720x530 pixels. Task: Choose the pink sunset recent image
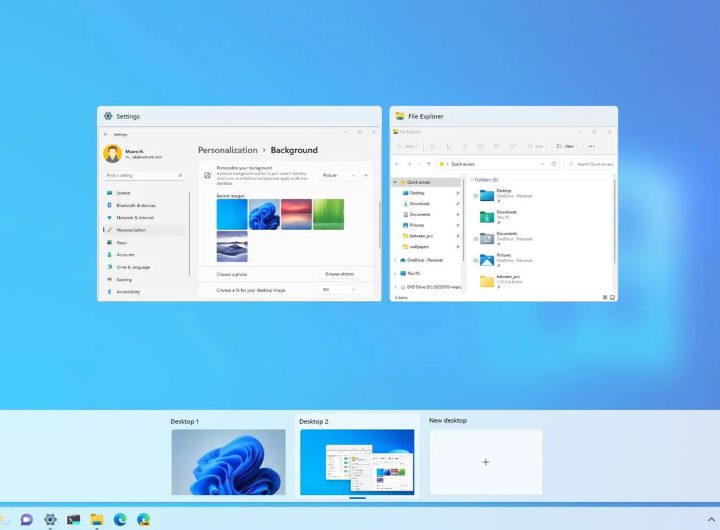point(296,214)
